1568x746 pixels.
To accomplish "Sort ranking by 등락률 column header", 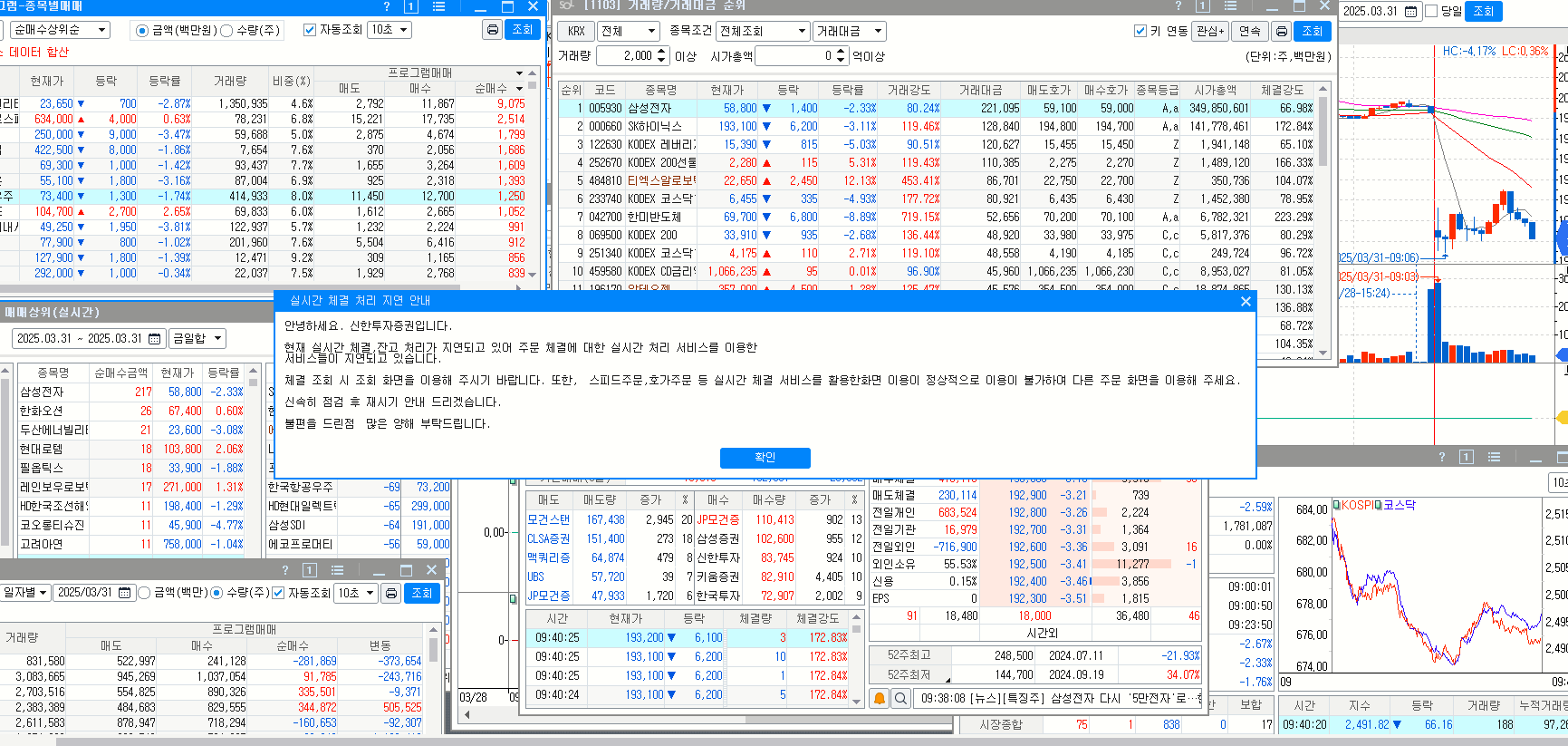I will coord(848,90).
